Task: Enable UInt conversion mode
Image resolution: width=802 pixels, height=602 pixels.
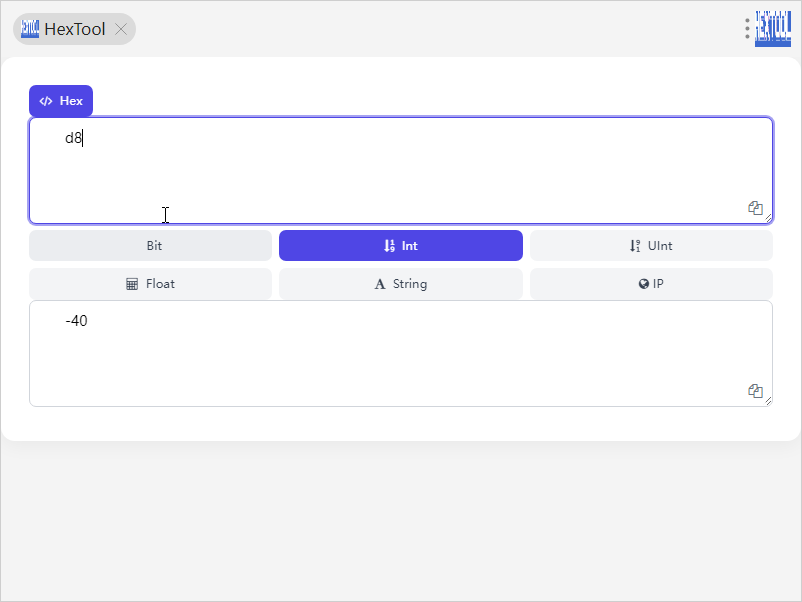Action: pos(651,245)
